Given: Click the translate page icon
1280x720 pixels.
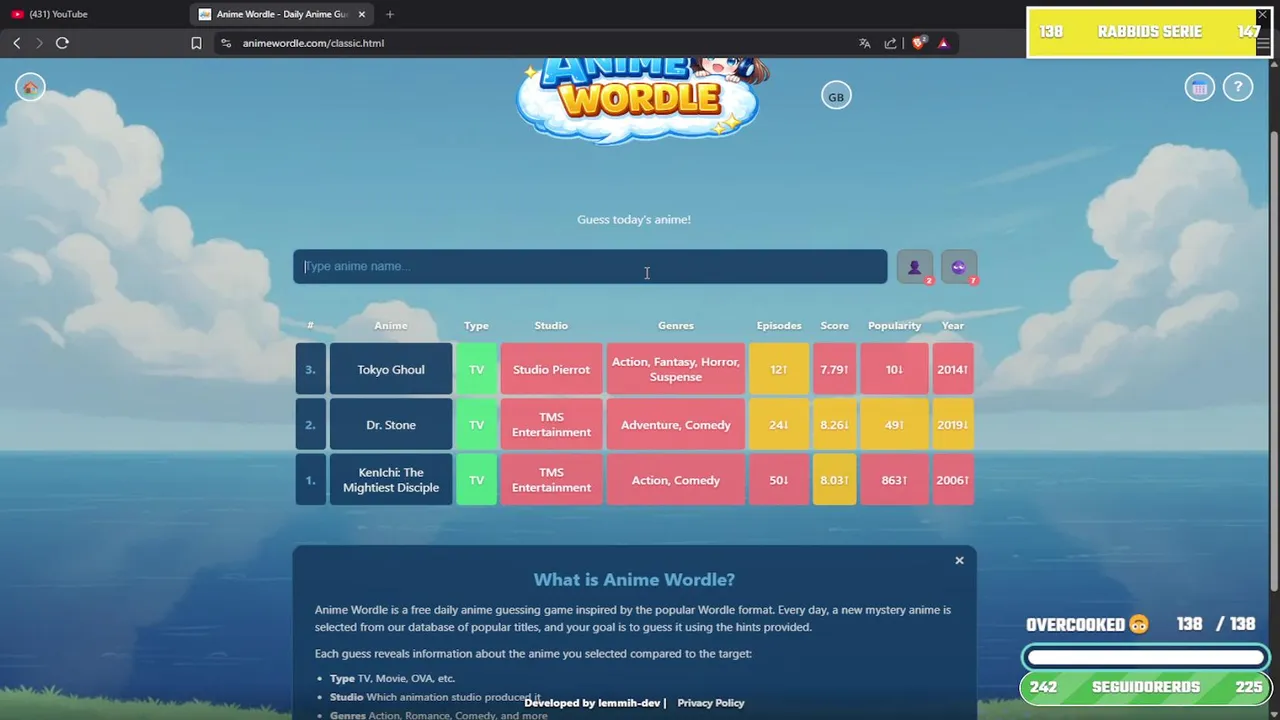Looking at the screenshot, I should point(865,43).
